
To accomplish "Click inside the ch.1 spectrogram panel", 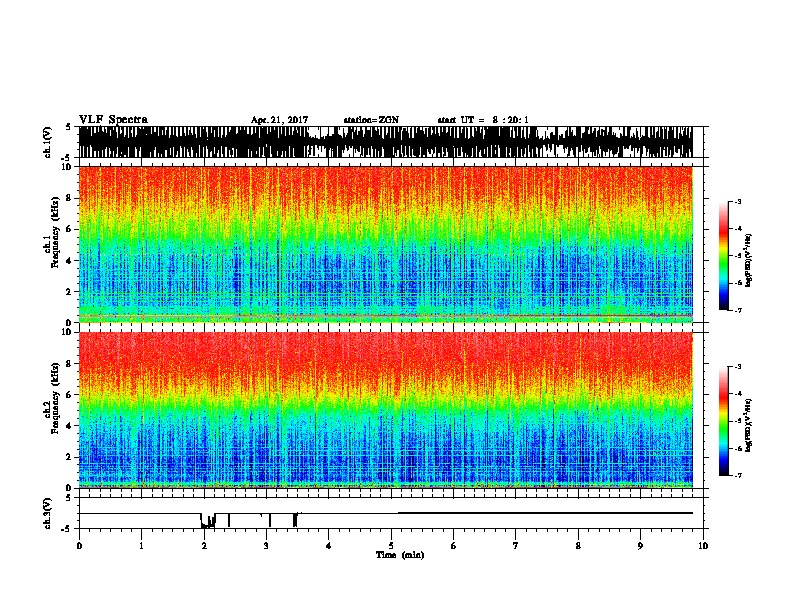I will 385,244.
